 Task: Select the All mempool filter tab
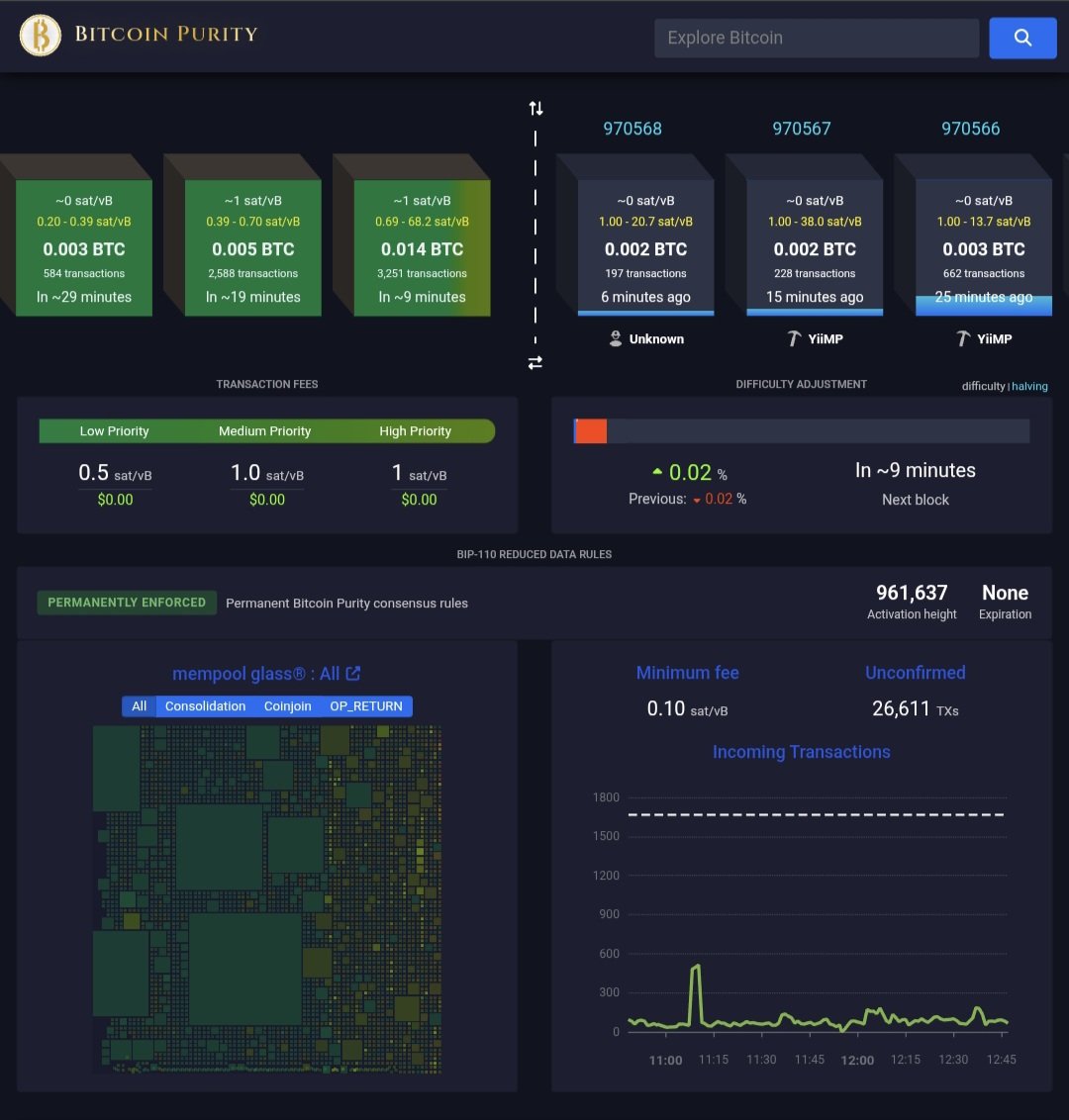(x=139, y=705)
